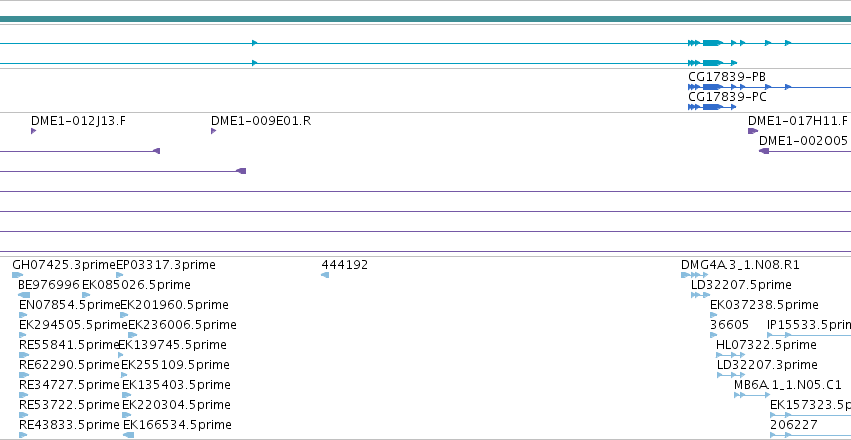851x440 pixels.
Task: Select the RE53722.5prime label
Action: pyautogui.click(x=69, y=405)
